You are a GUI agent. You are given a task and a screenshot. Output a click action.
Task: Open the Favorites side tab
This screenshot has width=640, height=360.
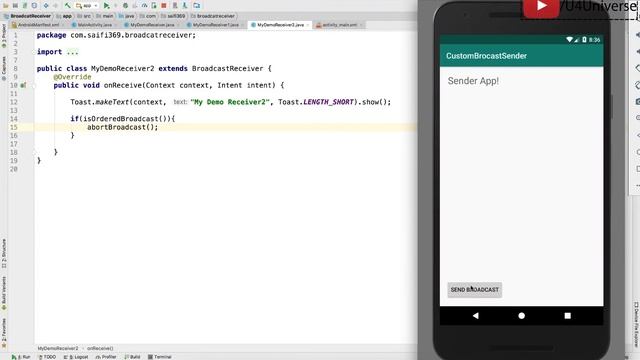(x=4, y=333)
